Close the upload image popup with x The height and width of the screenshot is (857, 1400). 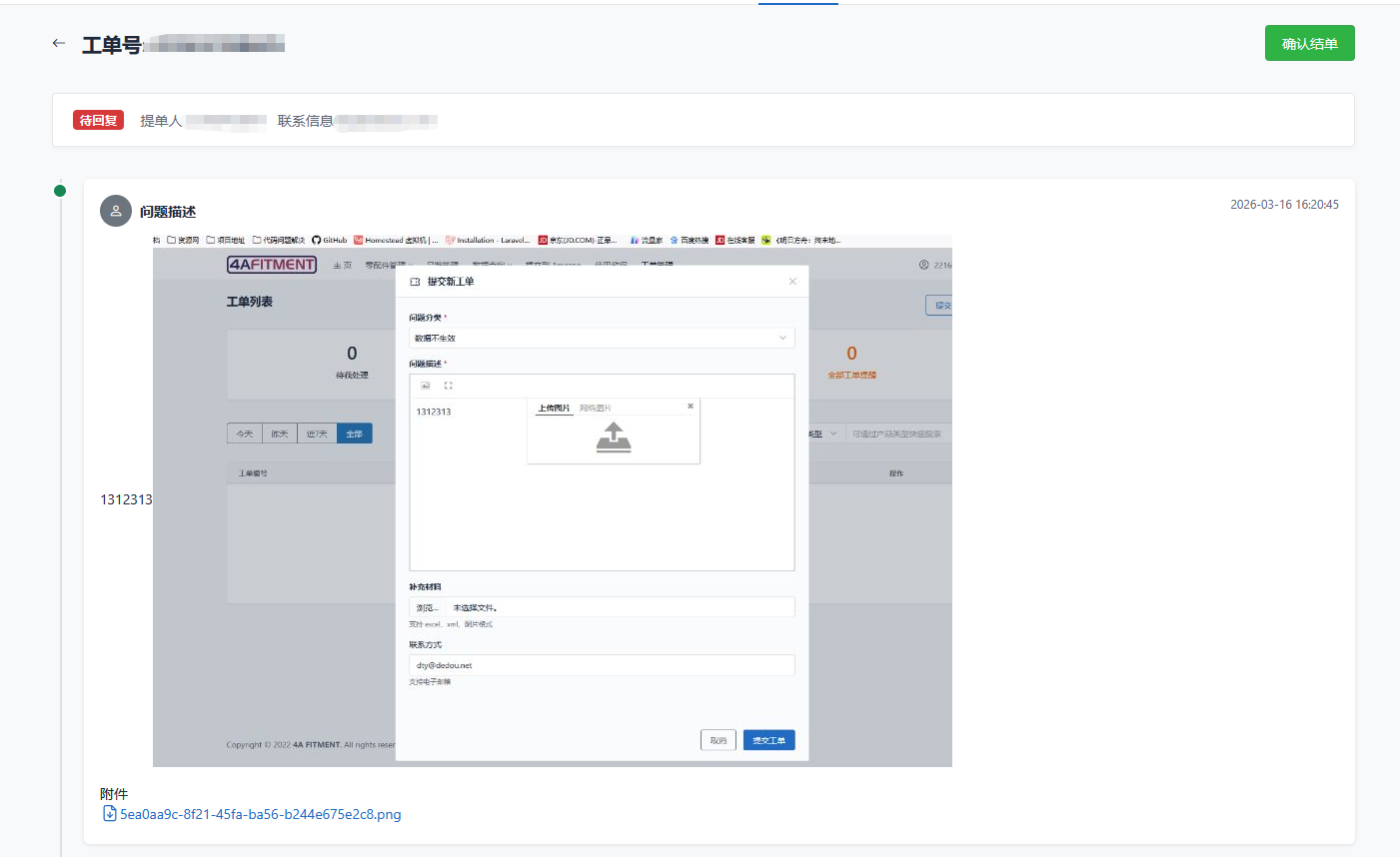691,407
